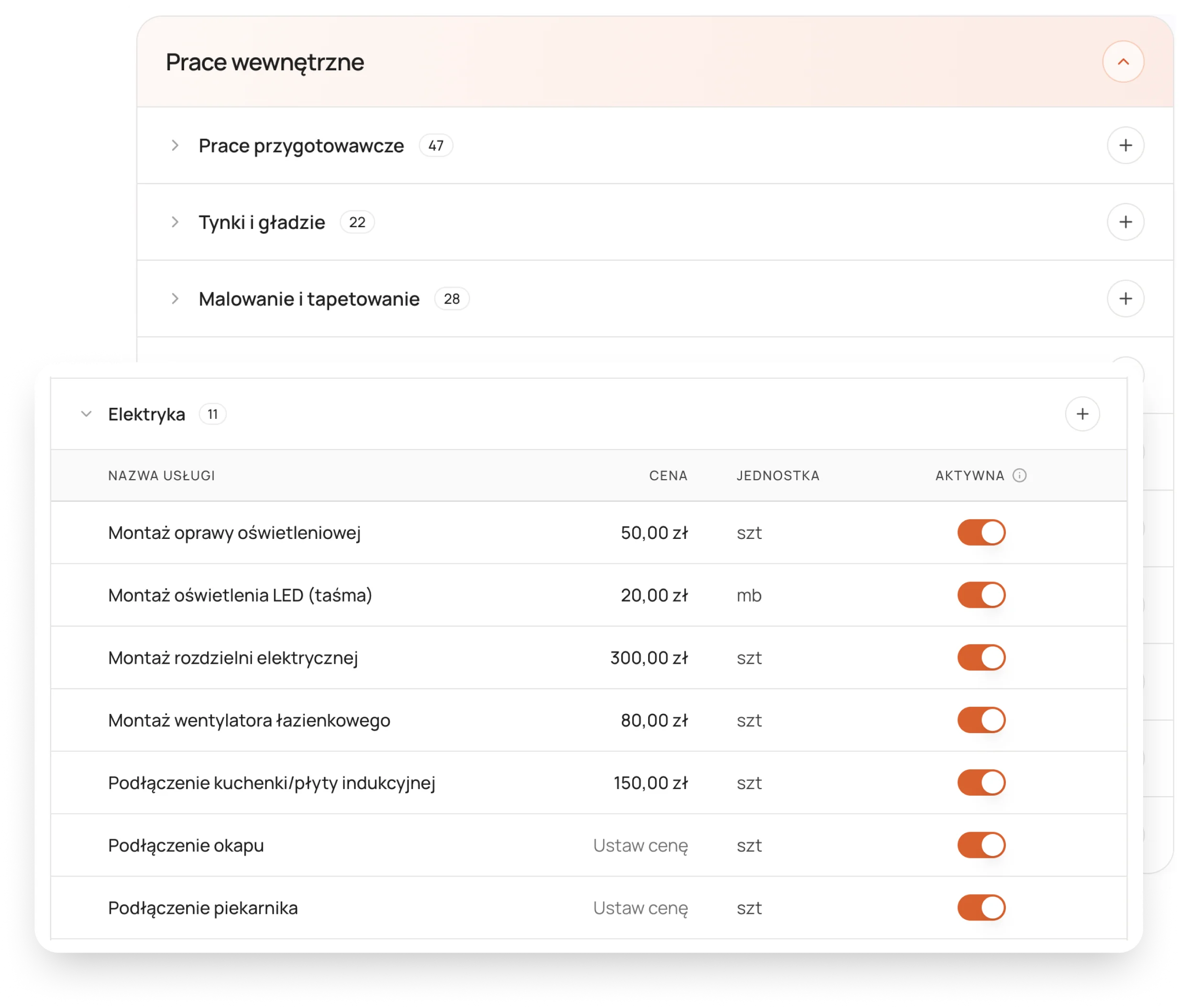Select Montaż oświetlenia LED (taśma) name
The height and width of the screenshot is (1008, 1190).
click(x=240, y=595)
